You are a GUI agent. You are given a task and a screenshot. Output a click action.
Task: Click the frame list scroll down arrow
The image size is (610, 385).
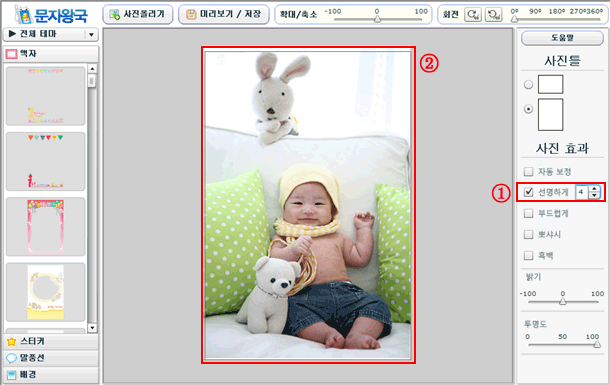click(92, 327)
